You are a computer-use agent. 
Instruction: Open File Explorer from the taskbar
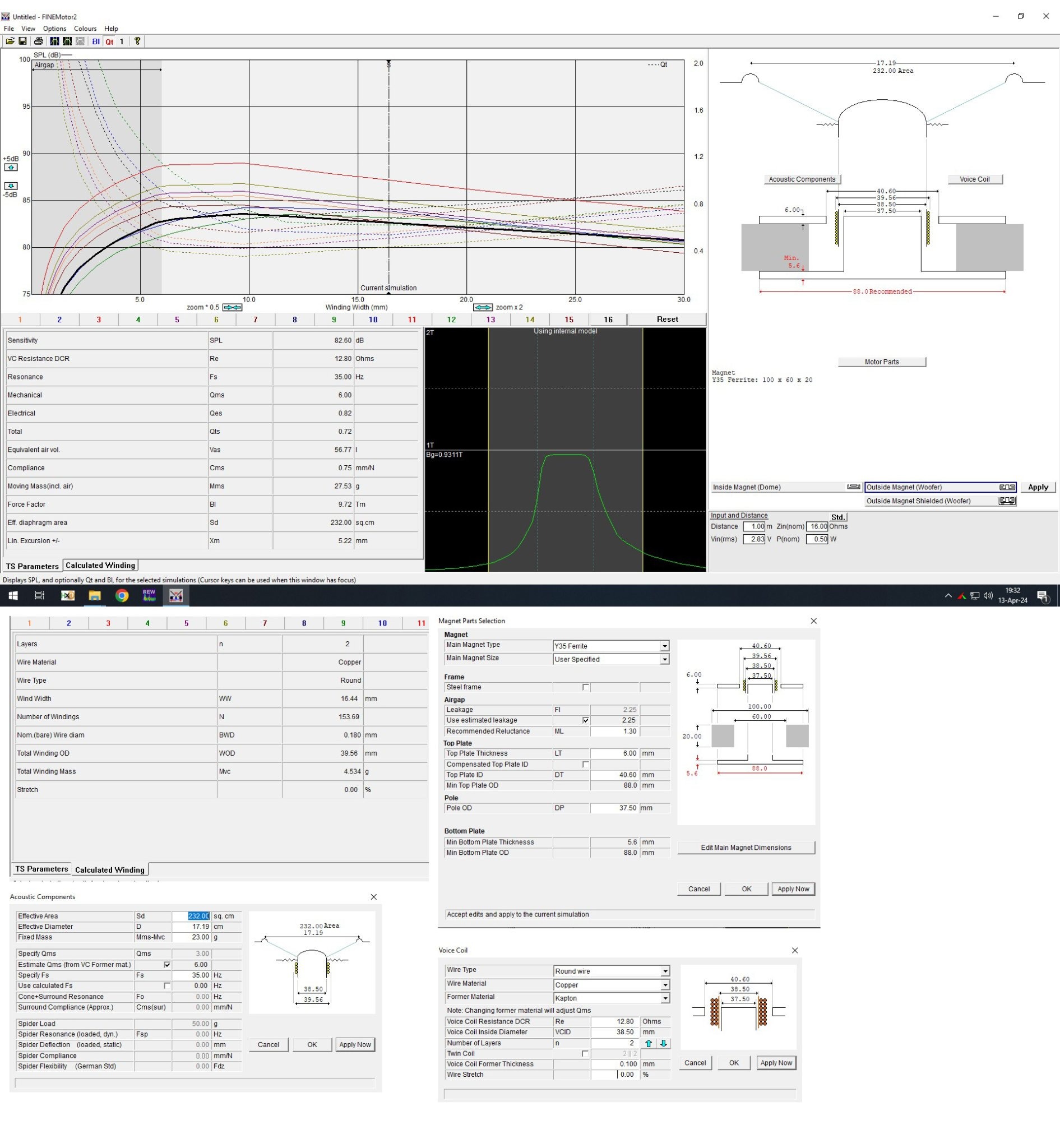[95, 595]
